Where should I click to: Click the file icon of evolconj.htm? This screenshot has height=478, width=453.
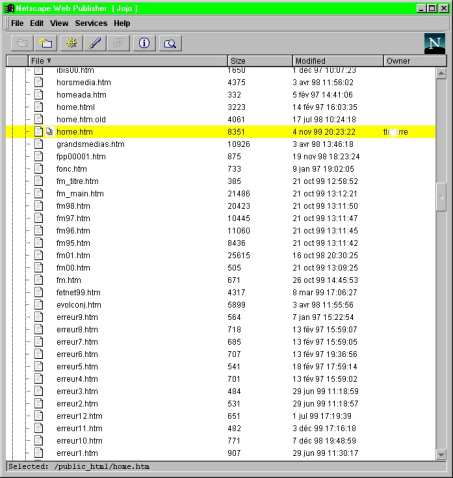click(39, 304)
